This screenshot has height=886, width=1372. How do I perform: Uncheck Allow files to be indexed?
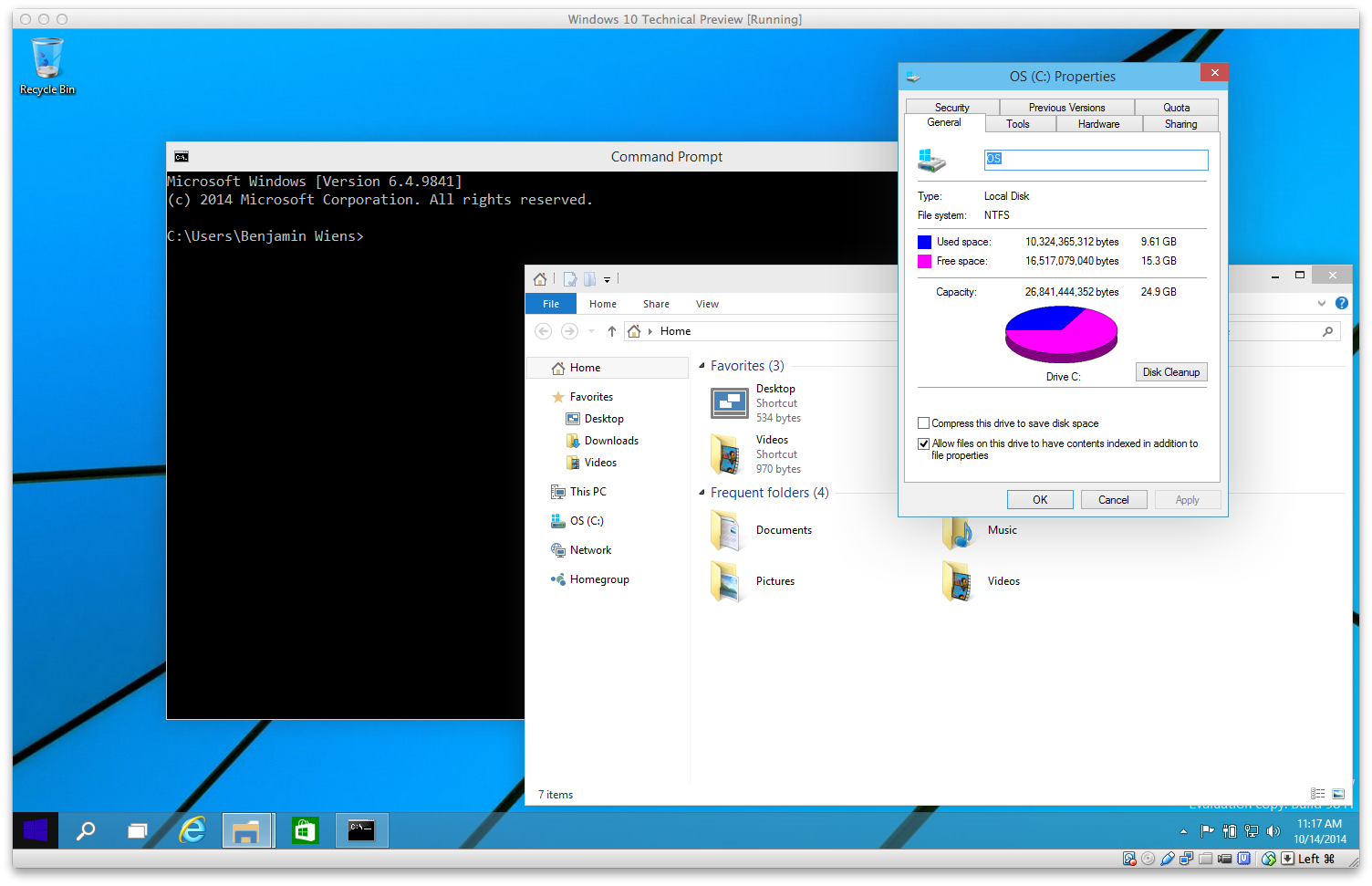point(923,444)
